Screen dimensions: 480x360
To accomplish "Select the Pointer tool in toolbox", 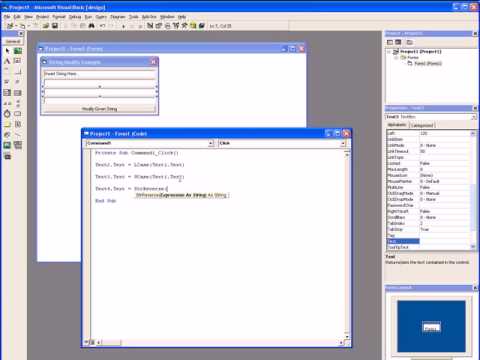I will click(x=7, y=51).
